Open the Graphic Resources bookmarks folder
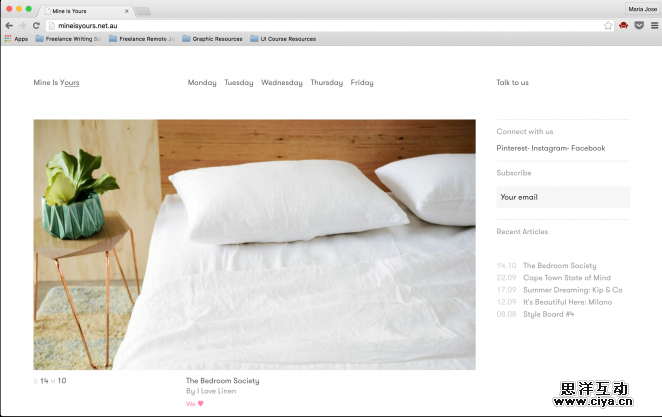Viewport: 662px width, 417px height. click(212, 39)
